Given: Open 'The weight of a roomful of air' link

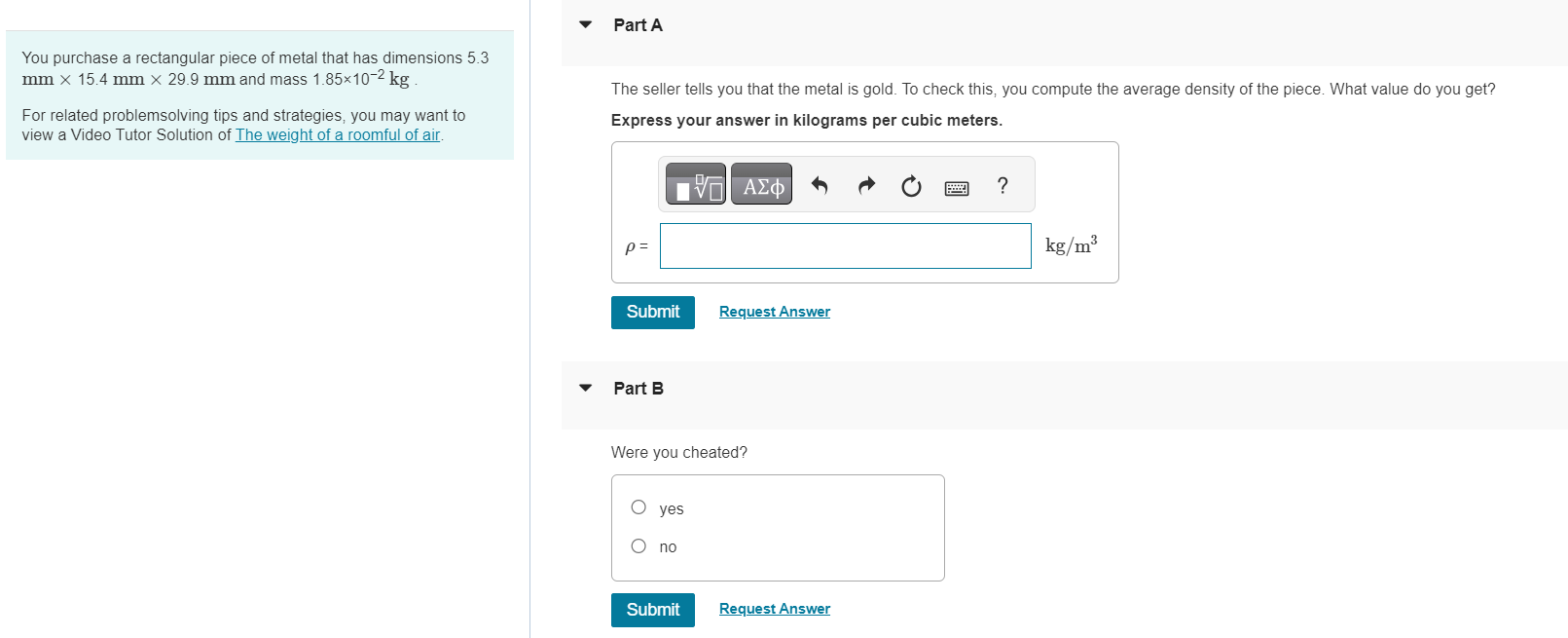Looking at the screenshot, I should [338, 134].
